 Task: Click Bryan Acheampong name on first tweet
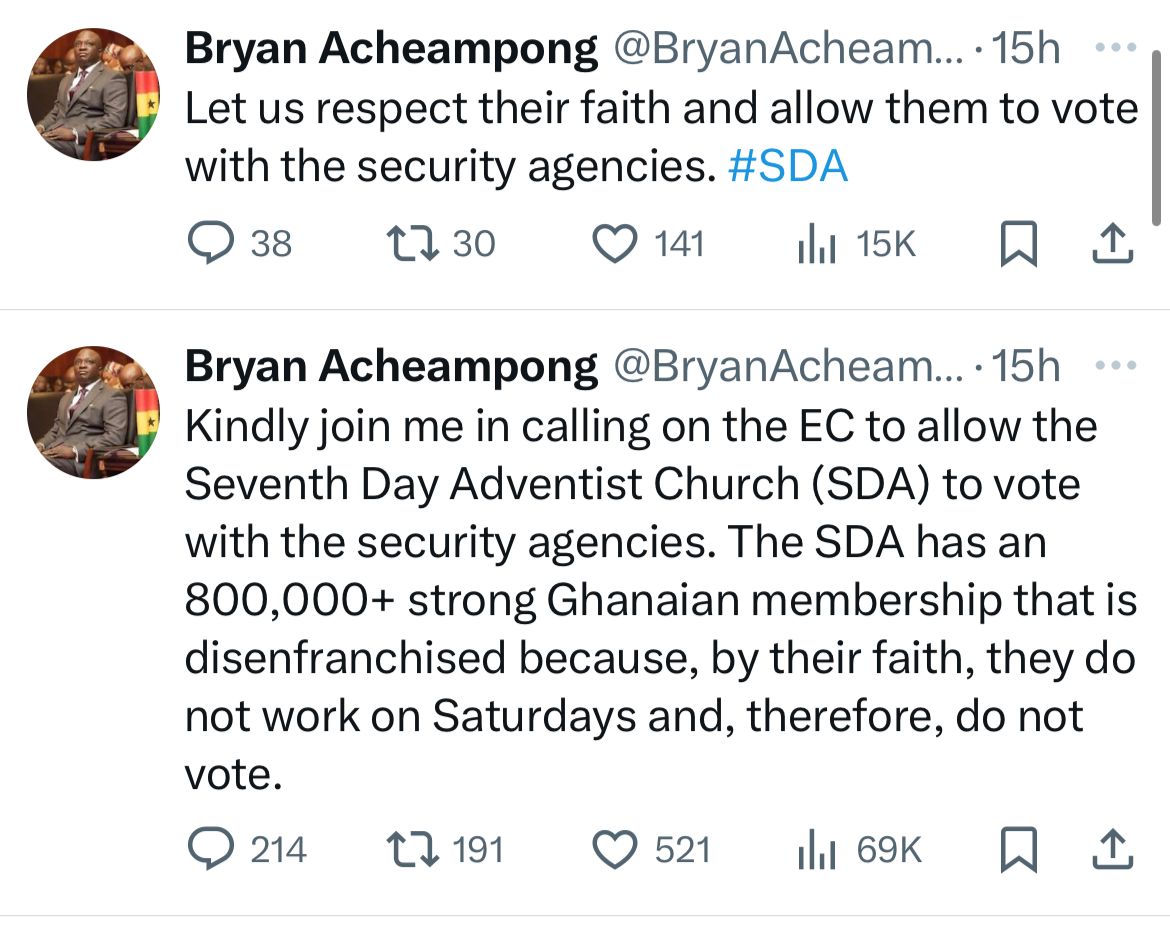click(x=390, y=49)
